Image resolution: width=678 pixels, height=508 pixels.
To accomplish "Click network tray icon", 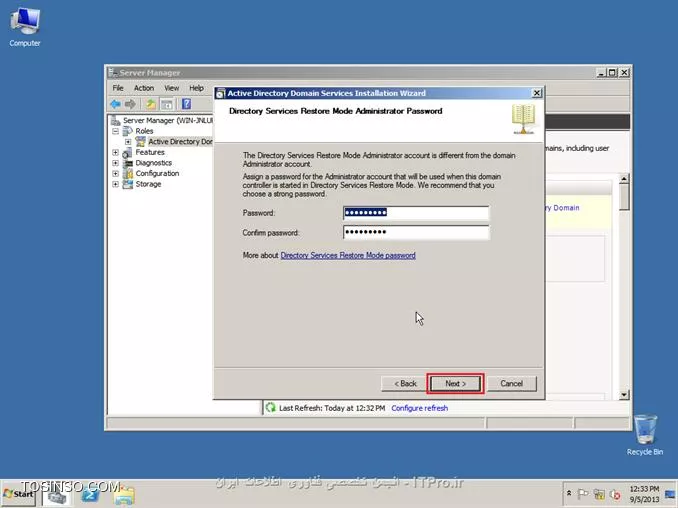I will (599, 494).
